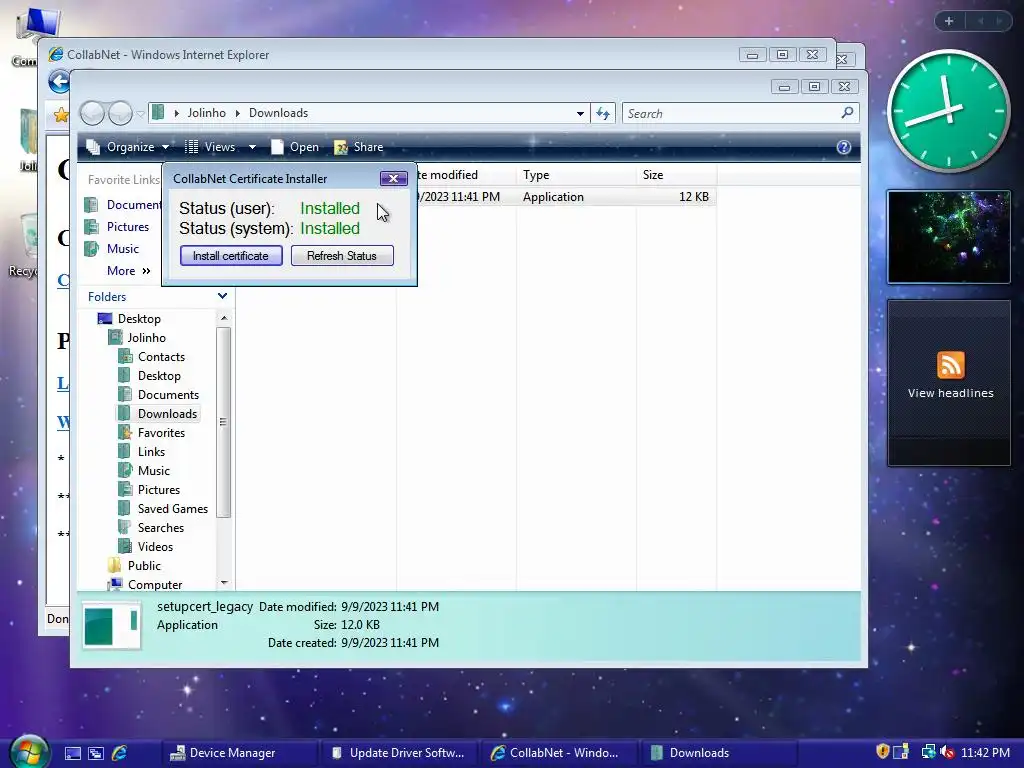
Task: Click folder tree scroll down arrow
Action: tap(224, 583)
